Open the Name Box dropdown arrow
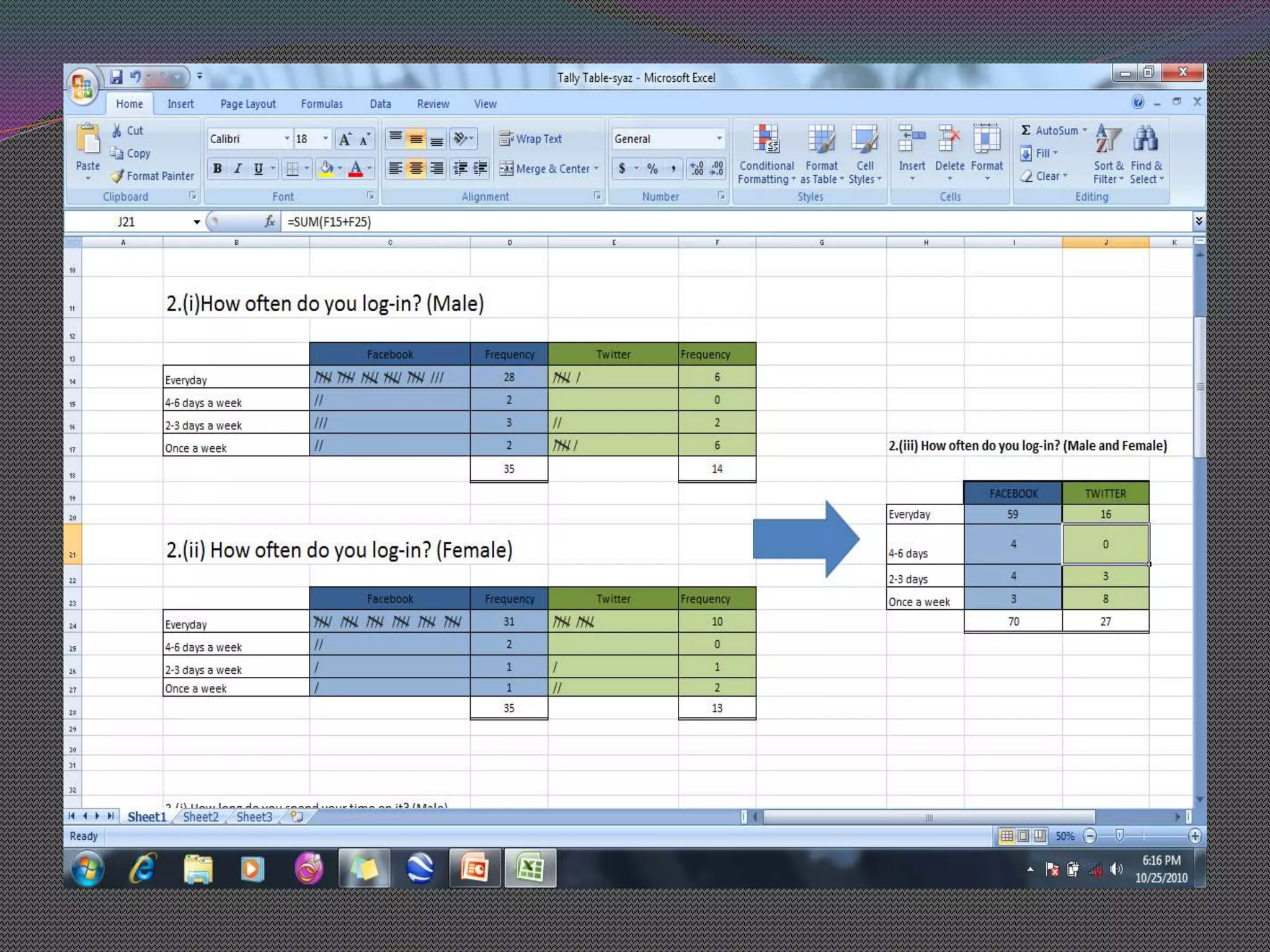Screen dimensions: 1270x952 click(197, 222)
